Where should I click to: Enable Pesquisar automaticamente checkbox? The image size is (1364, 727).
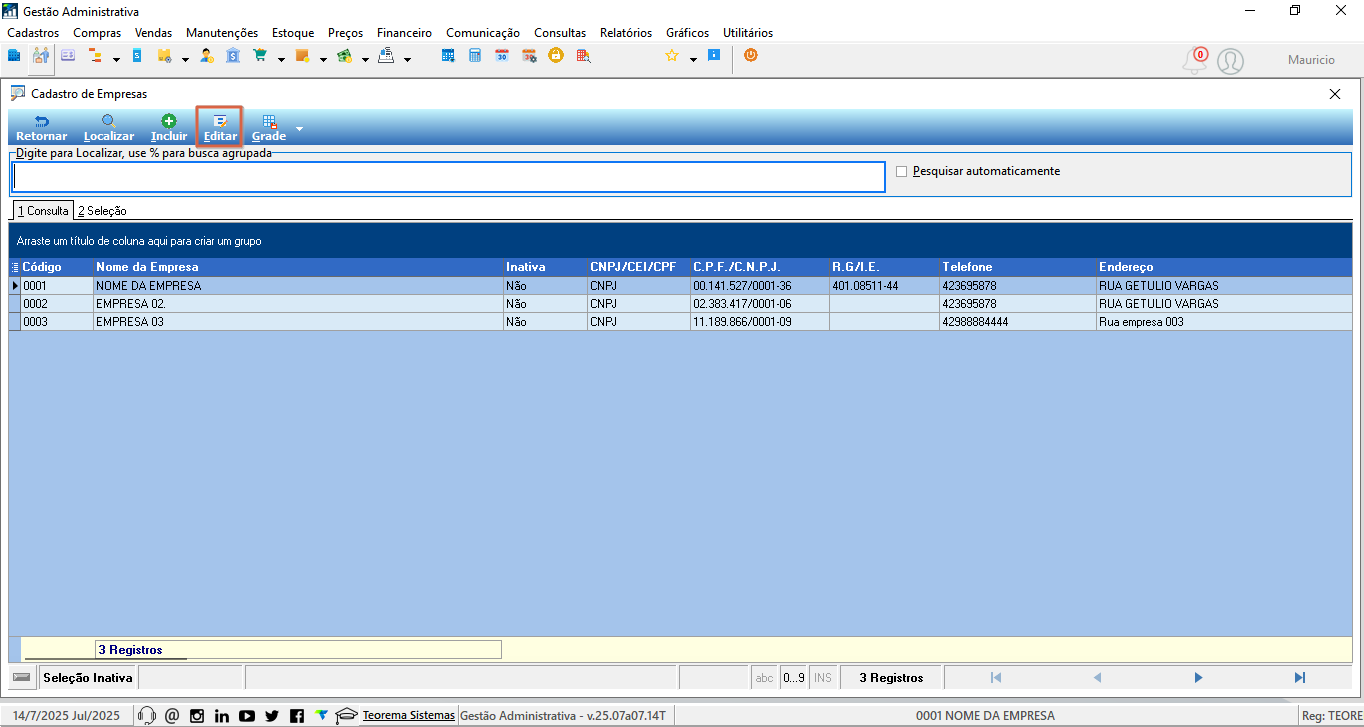click(x=902, y=171)
